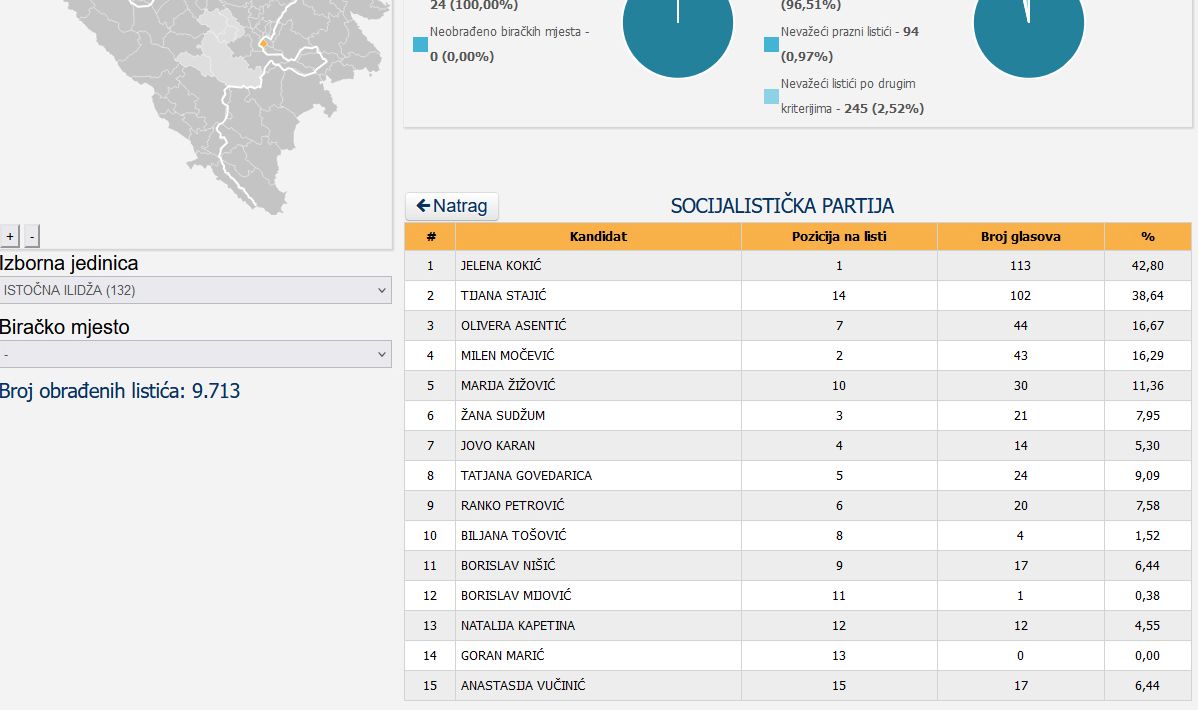Zoom in the map with plus button
Image resolution: width=1198 pixels, height=710 pixels.
(x=10, y=236)
